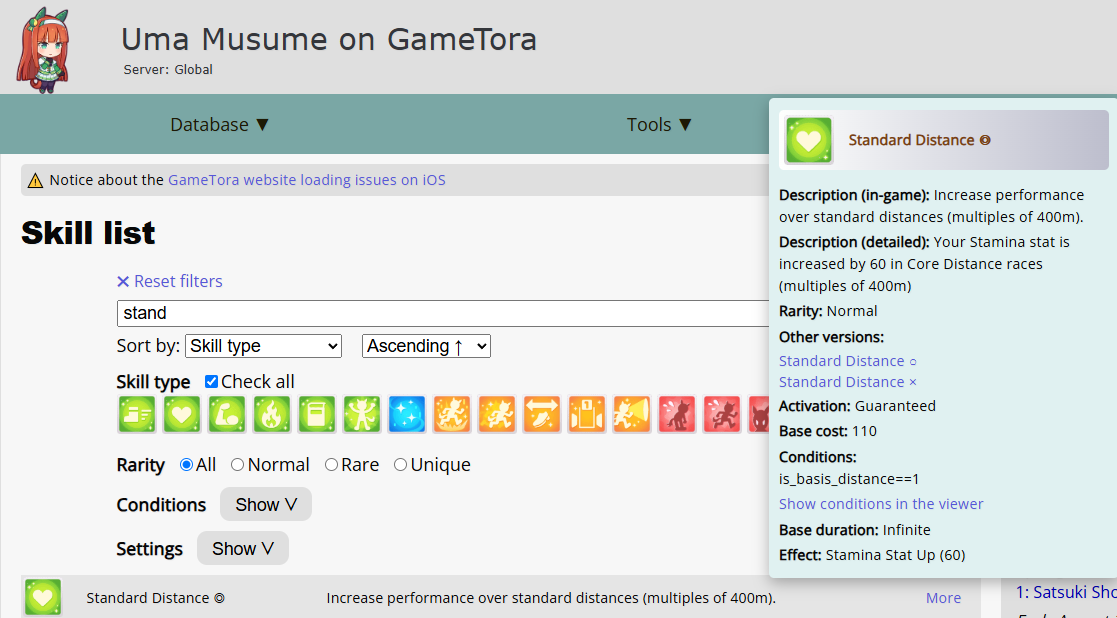Toggle the orange shoe with arrow filter
Screen dimensions: 1117x618
pyautogui.click(x=542, y=414)
